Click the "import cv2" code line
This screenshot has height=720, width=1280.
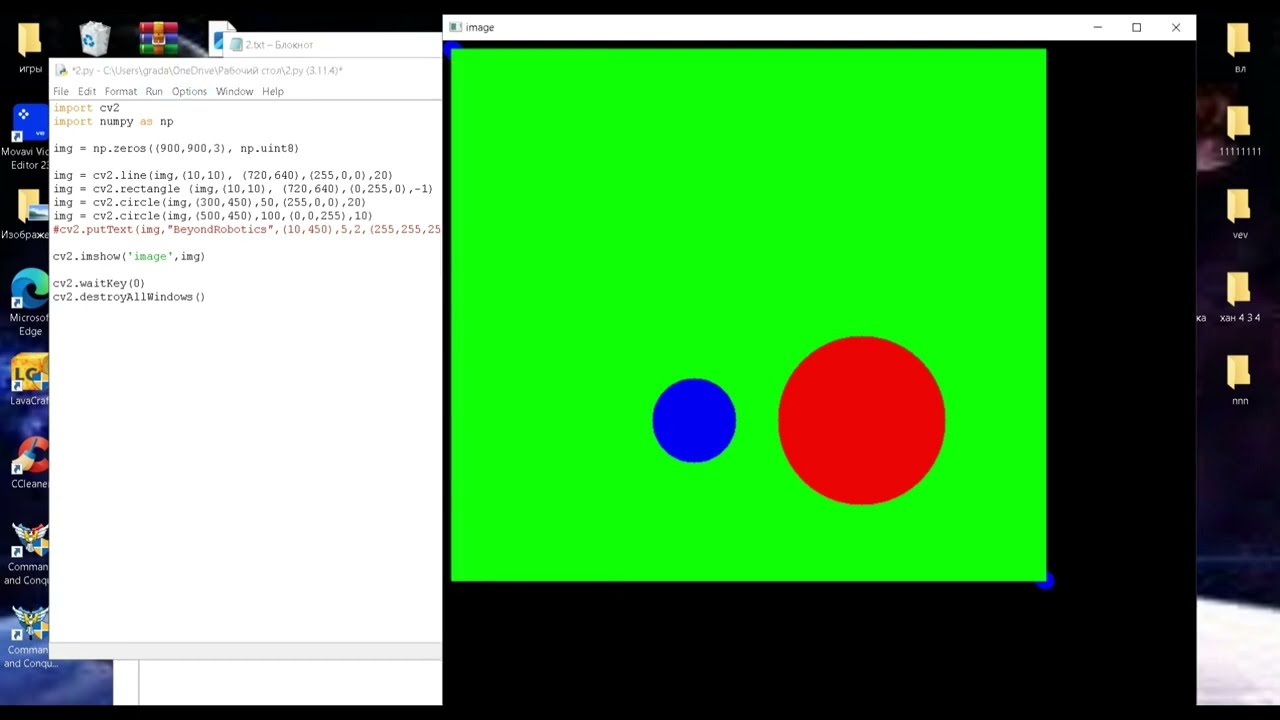[86, 108]
